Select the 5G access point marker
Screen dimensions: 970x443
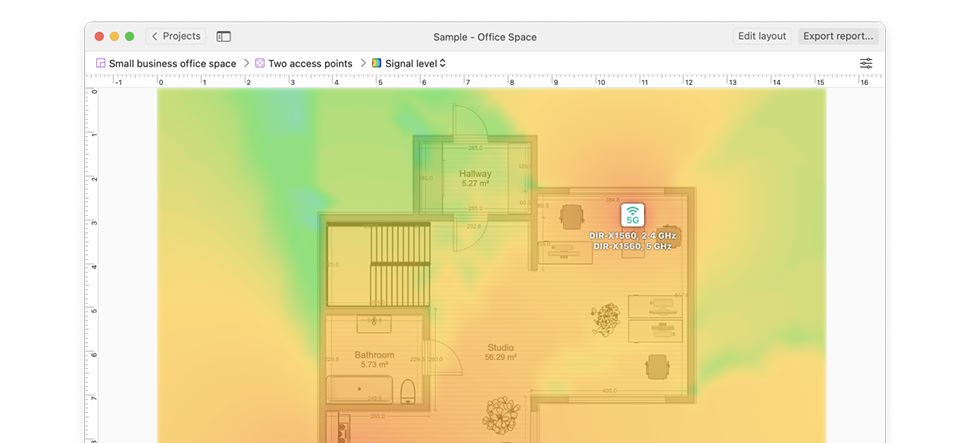tap(633, 215)
